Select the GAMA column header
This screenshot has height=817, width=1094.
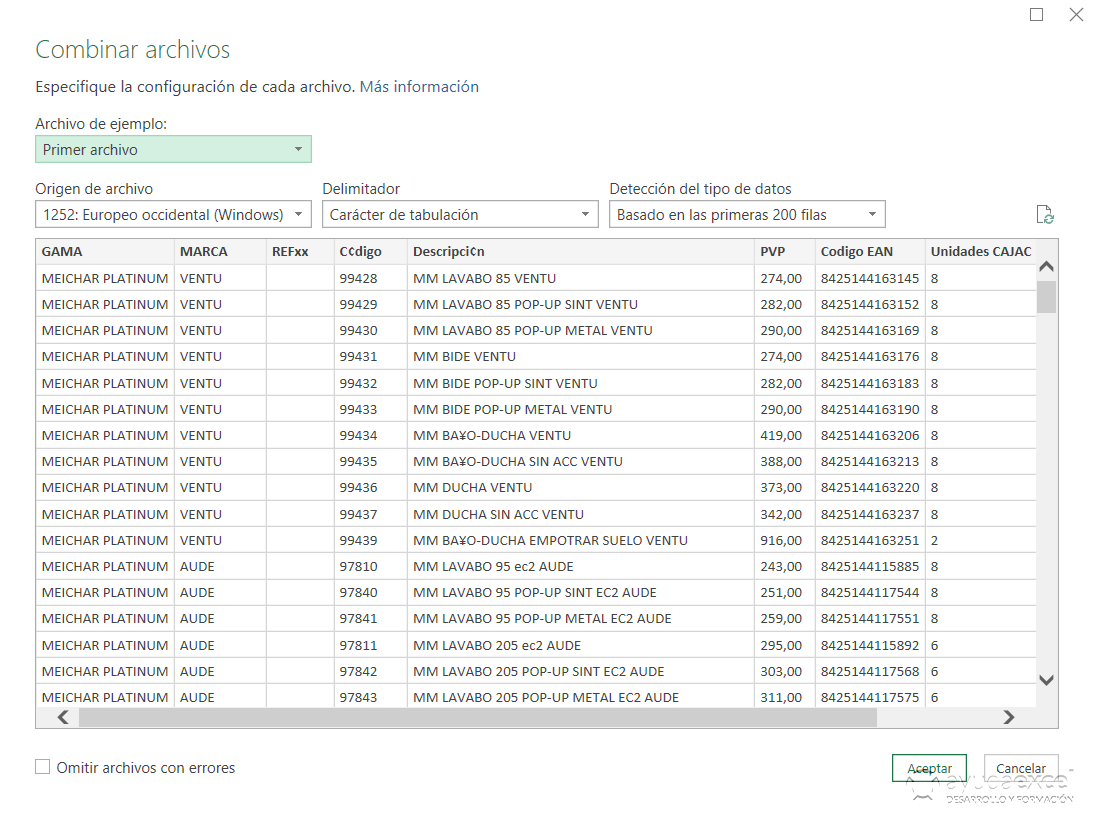pos(105,251)
